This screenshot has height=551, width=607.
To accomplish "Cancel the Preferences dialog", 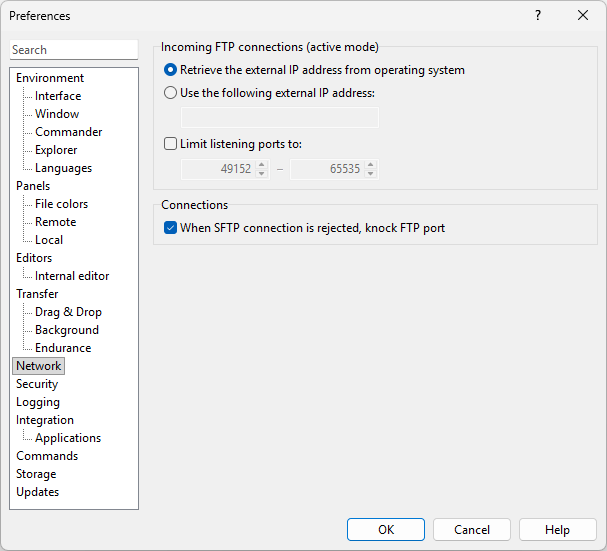I will coord(472,530).
